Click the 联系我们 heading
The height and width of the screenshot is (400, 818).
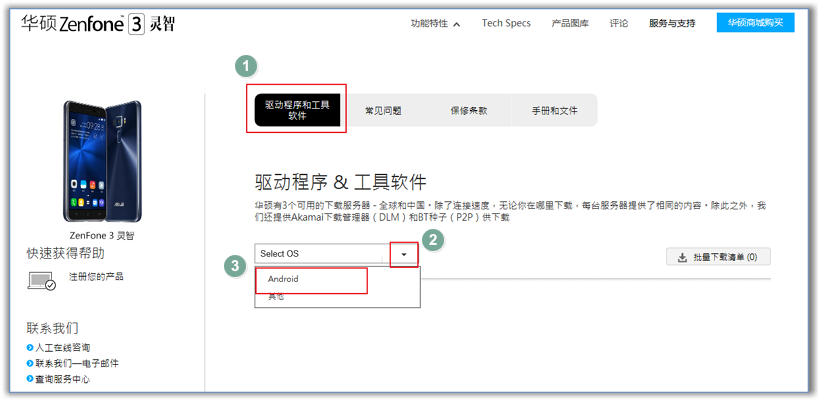[x=53, y=328]
